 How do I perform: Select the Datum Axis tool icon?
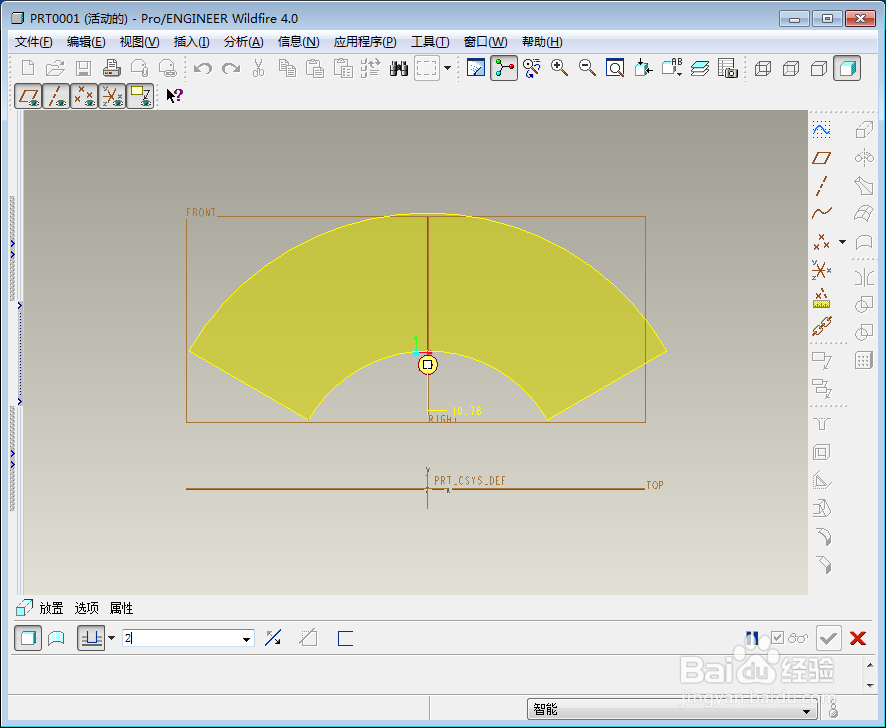pos(822,186)
